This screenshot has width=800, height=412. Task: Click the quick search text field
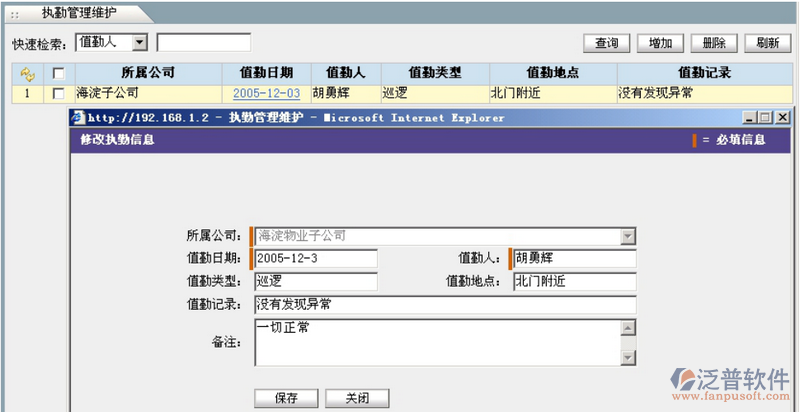point(204,43)
